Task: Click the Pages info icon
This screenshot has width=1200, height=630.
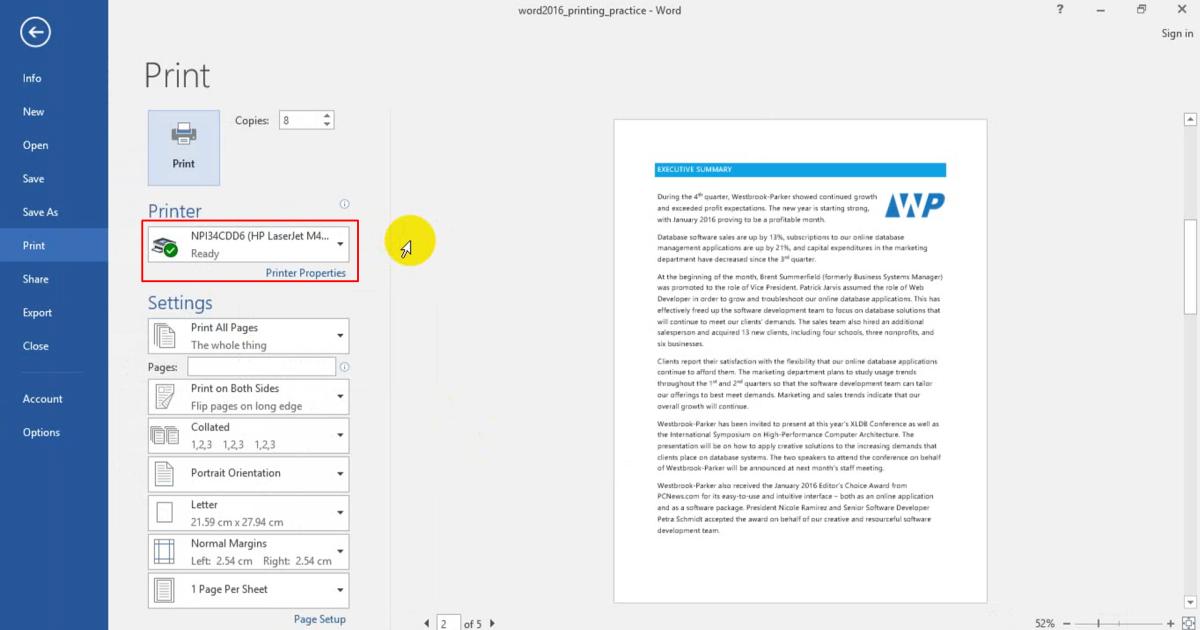Action: (x=344, y=367)
